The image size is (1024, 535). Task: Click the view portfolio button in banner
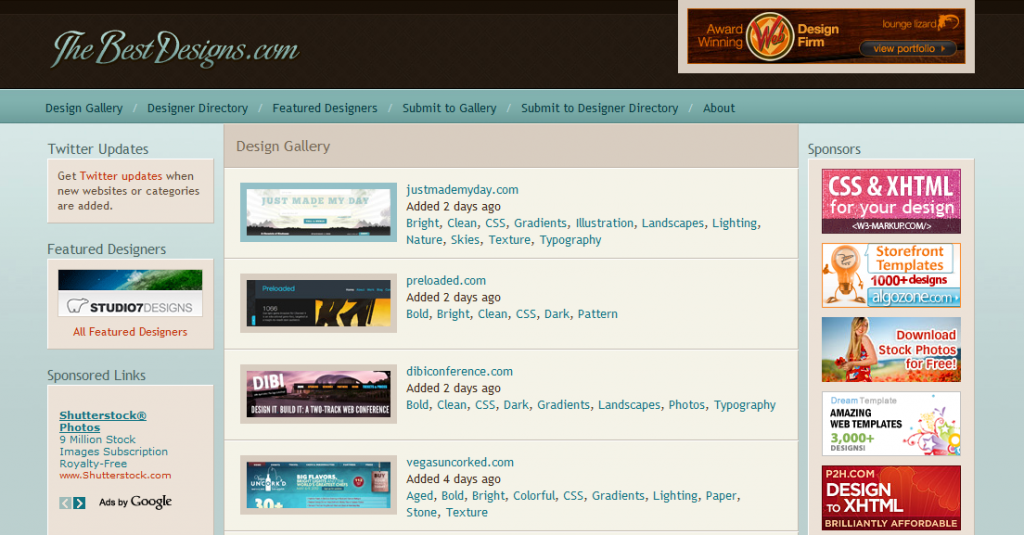coord(908,48)
